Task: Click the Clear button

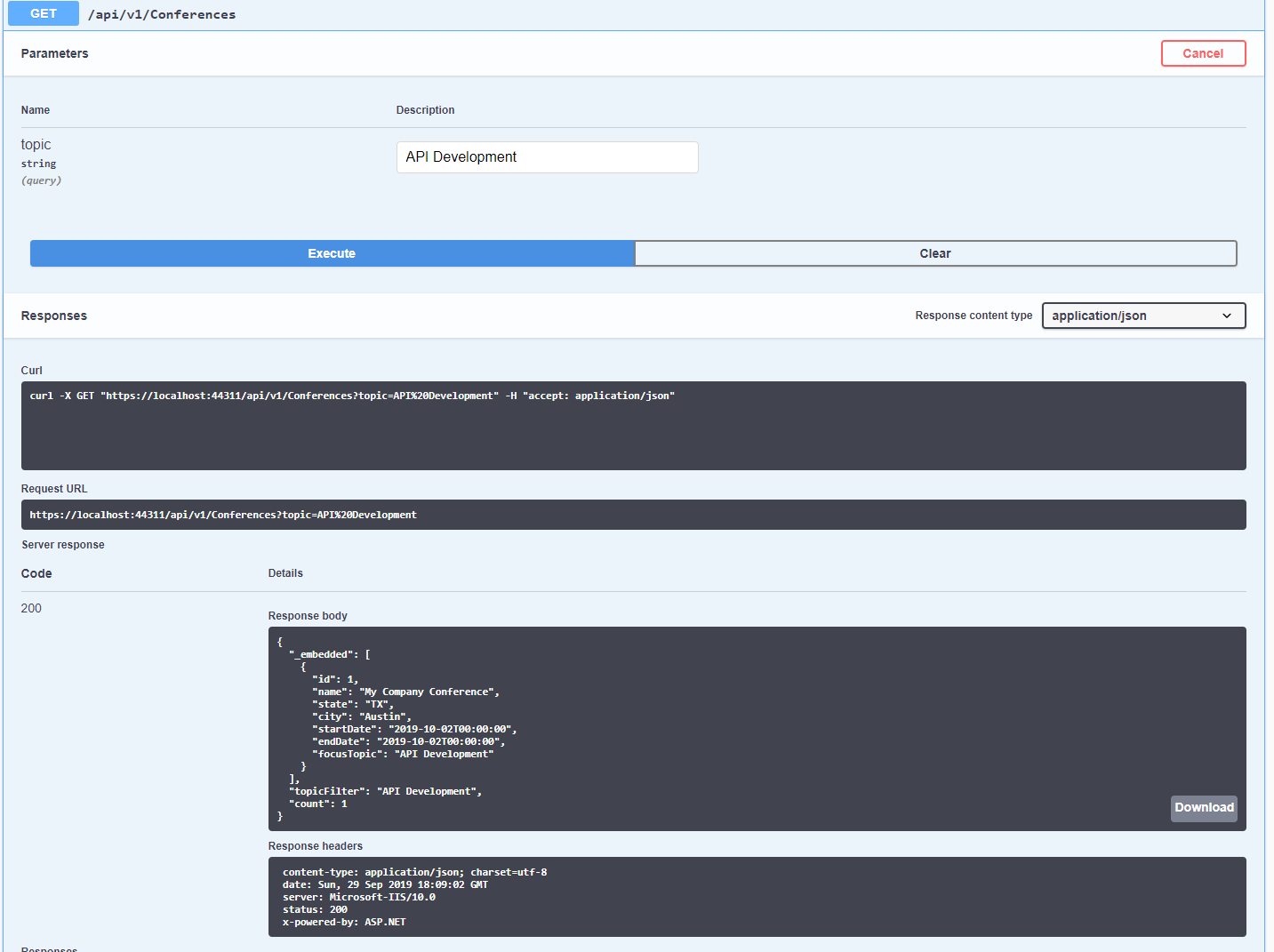Action: click(935, 253)
